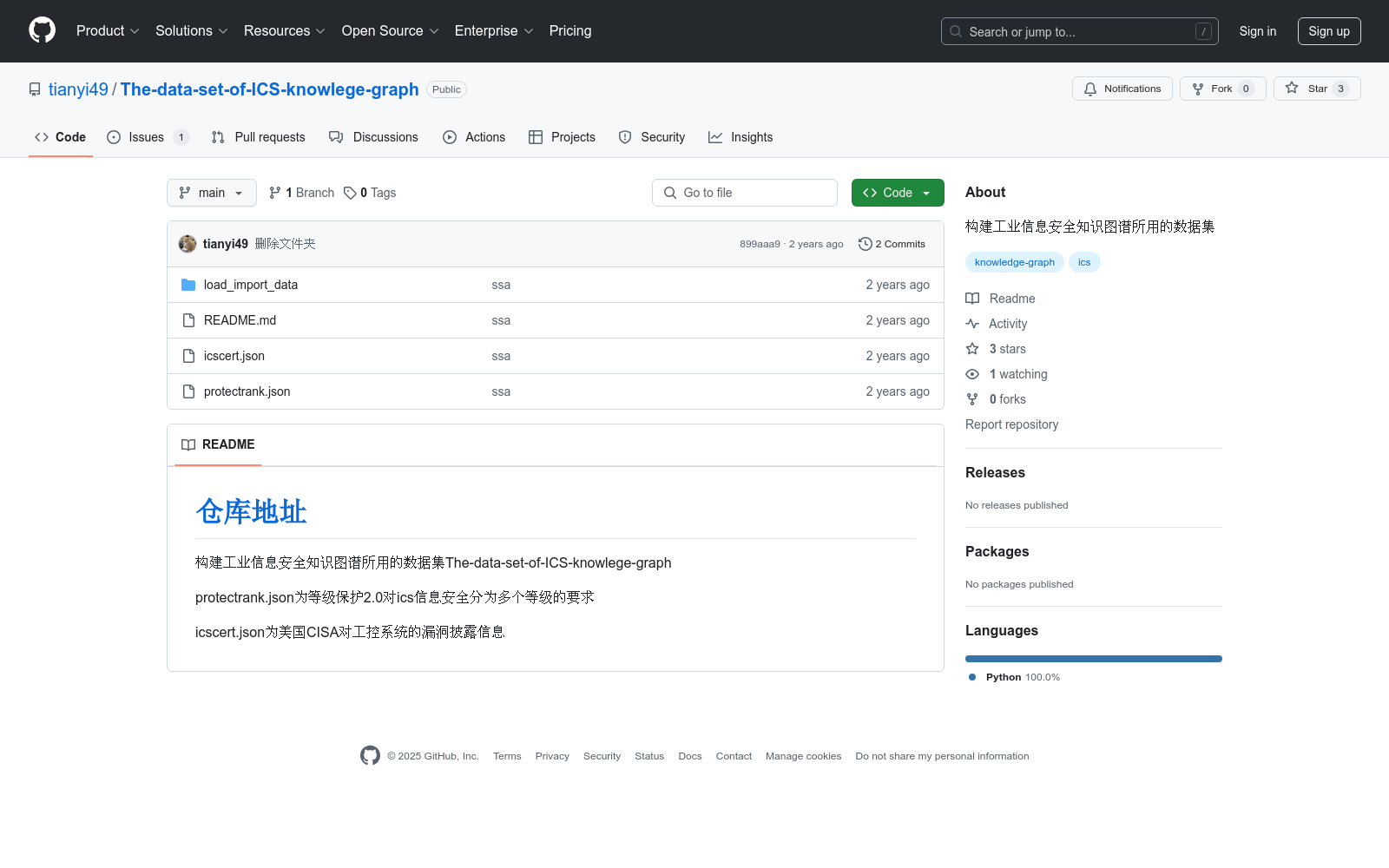
Task: Open the green Code dropdown button
Action: [898, 193]
